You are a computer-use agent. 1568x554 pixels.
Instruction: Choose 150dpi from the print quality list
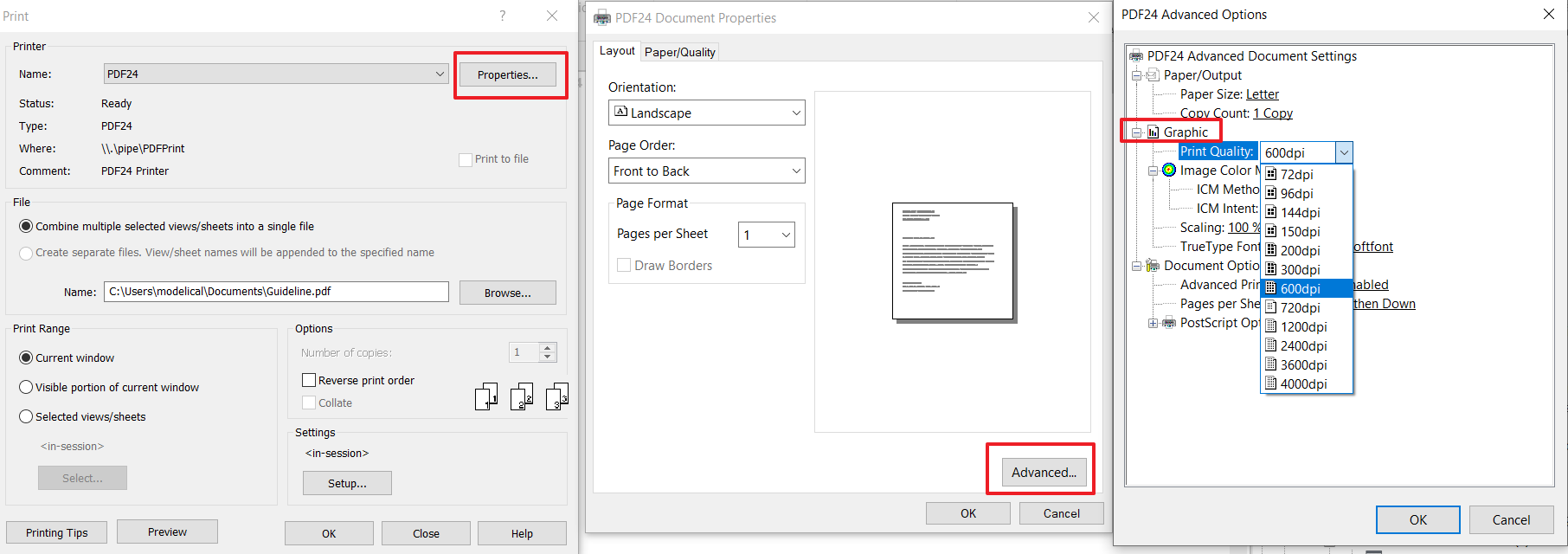pos(1307,231)
